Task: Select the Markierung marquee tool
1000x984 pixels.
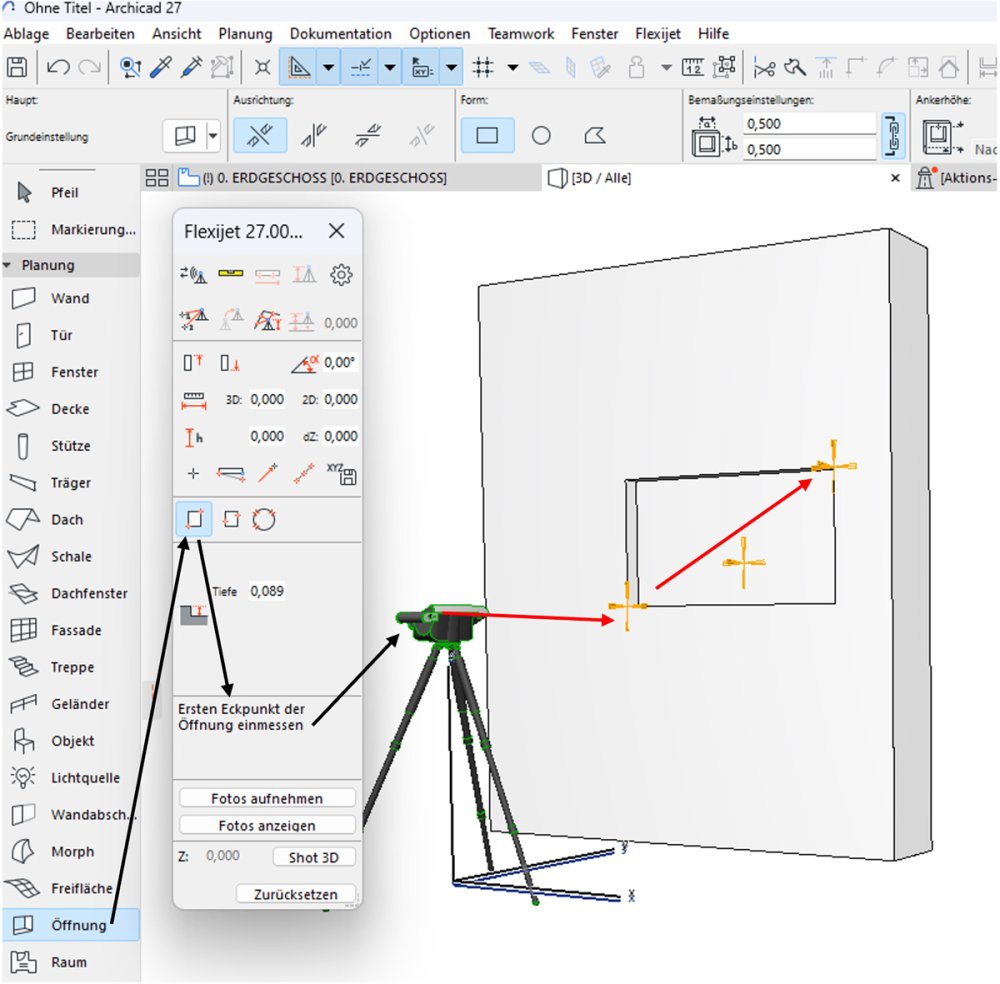Action: coord(70,229)
